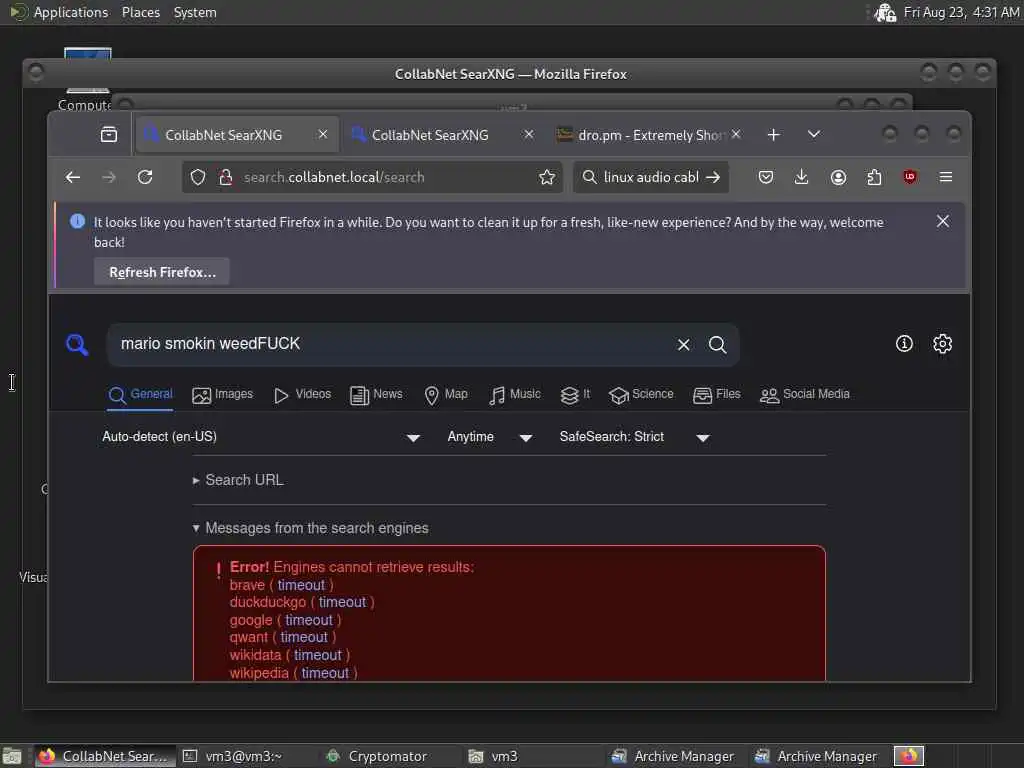This screenshot has width=1024, height=768.
Task: Open the SearXNG about info icon
Action: [904, 344]
